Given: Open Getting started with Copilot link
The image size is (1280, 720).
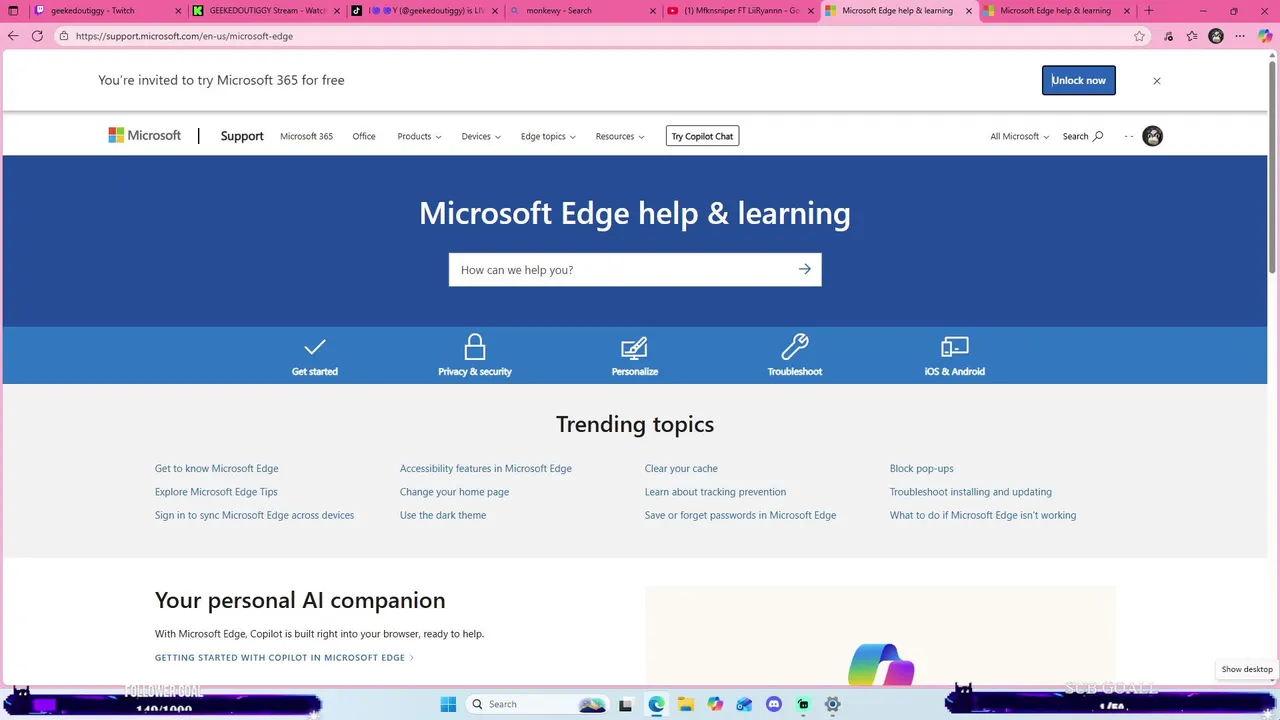Looking at the screenshot, I should point(284,658).
